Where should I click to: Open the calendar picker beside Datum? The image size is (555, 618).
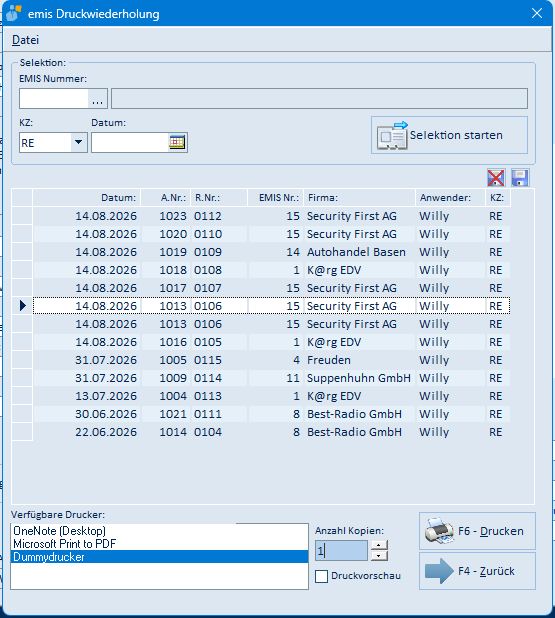click(177, 142)
